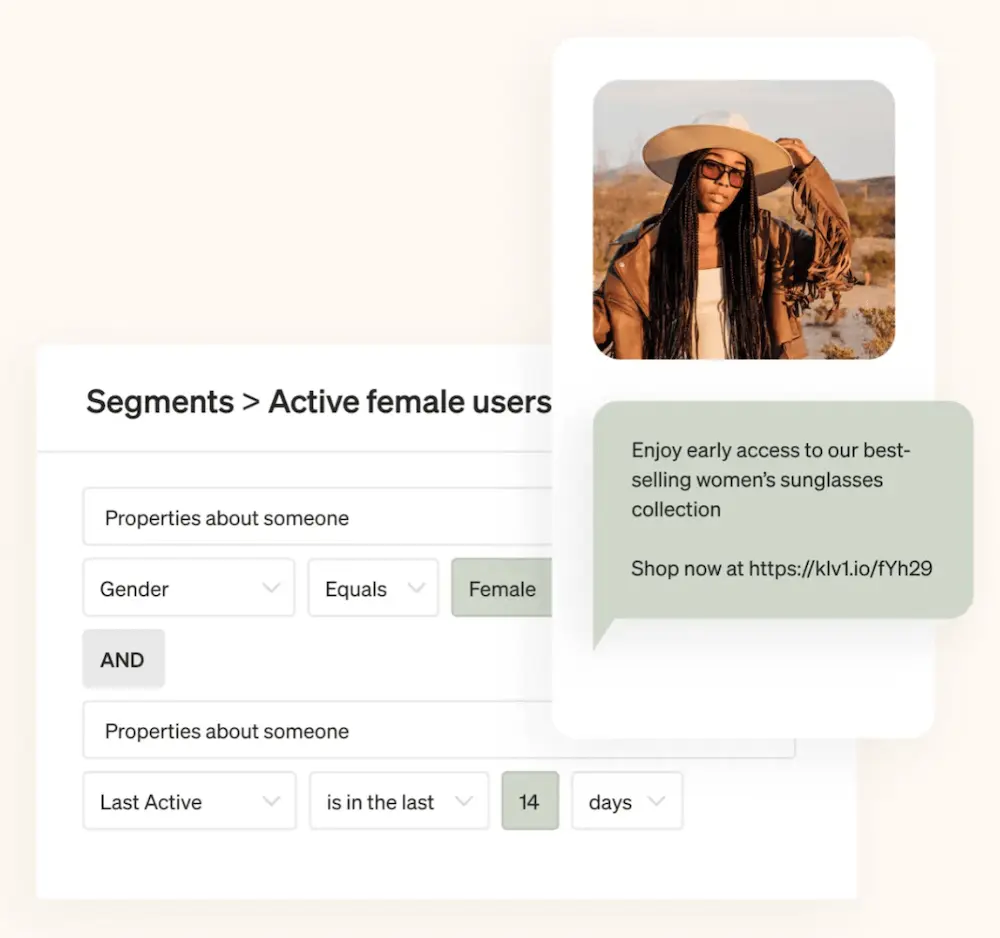The width and height of the screenshot is (1000, 938).
Task: Select the 'Active female users' segment title
Action: click(x=410, y=402)
